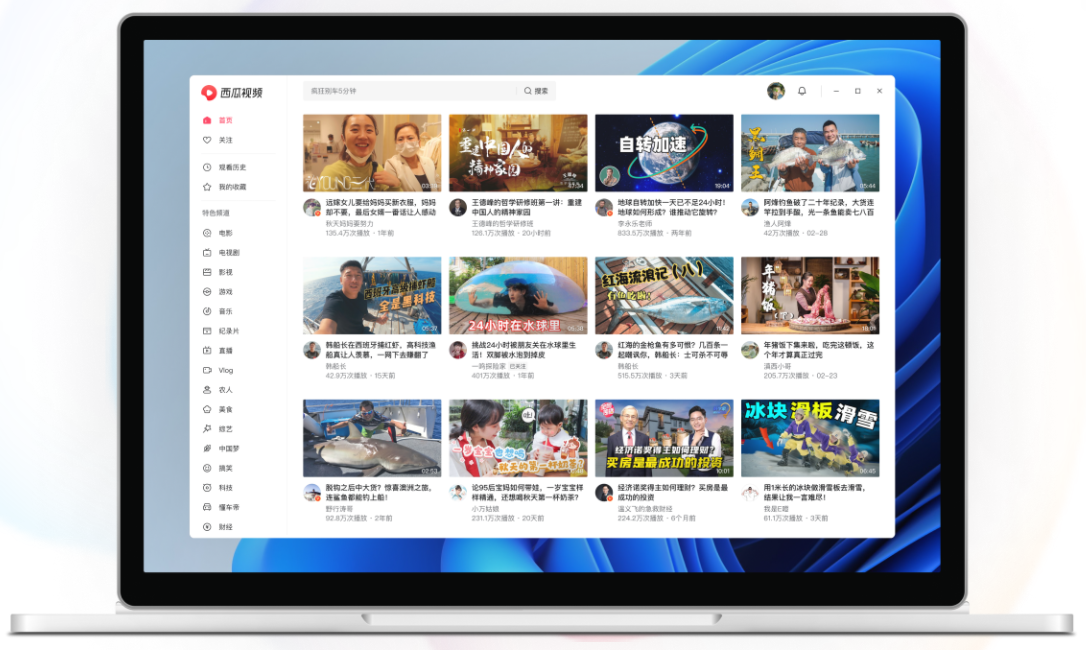
Task: Click the 西瓜视频 logo icon
Action: (208, 92)
